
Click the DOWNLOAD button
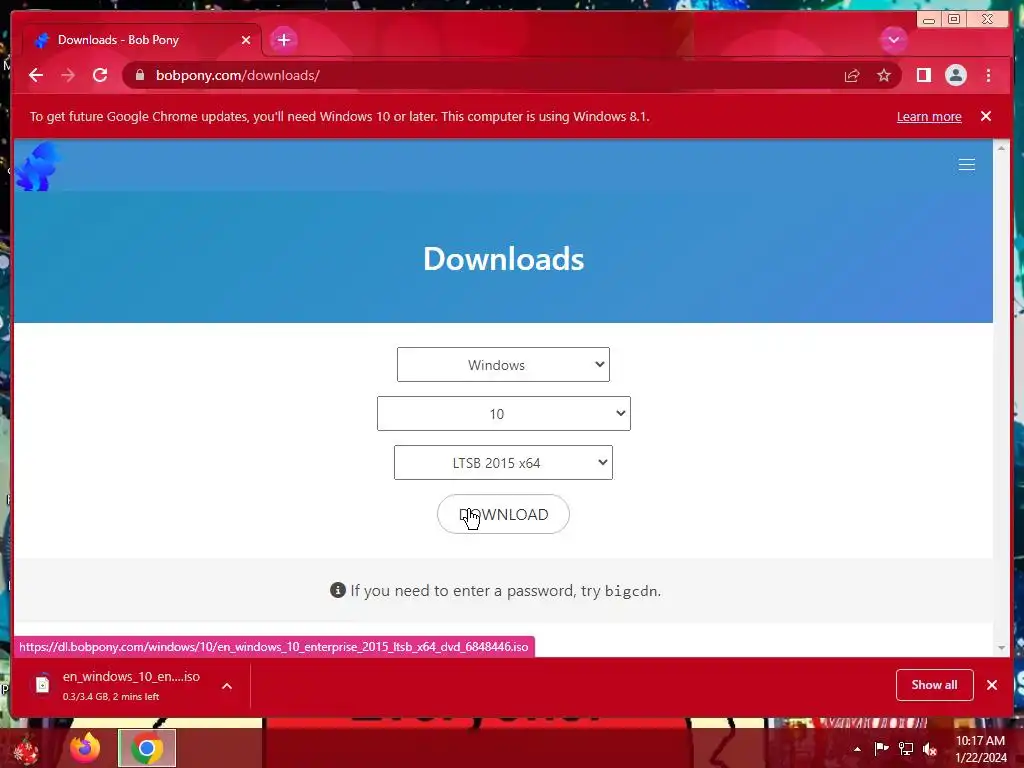pos(503,514)
